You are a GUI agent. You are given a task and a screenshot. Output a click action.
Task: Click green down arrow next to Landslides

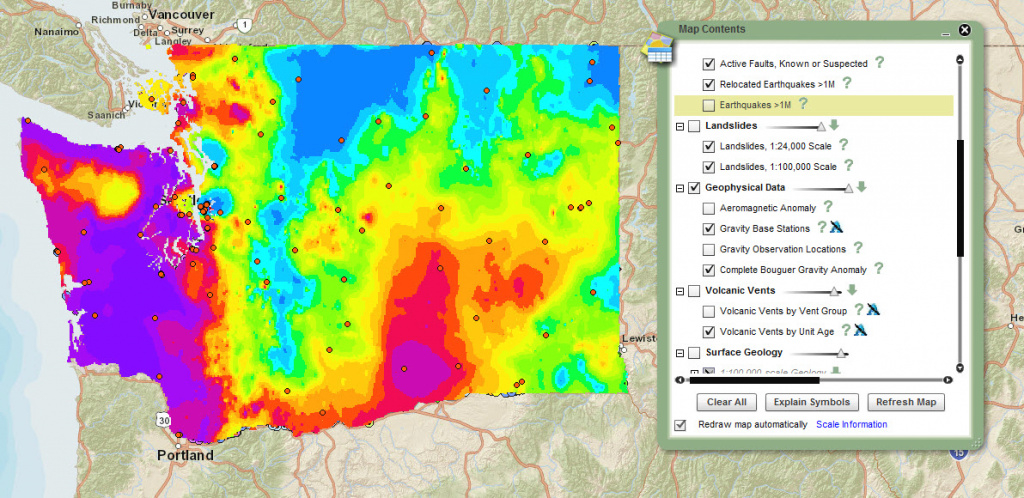(833, 126)
